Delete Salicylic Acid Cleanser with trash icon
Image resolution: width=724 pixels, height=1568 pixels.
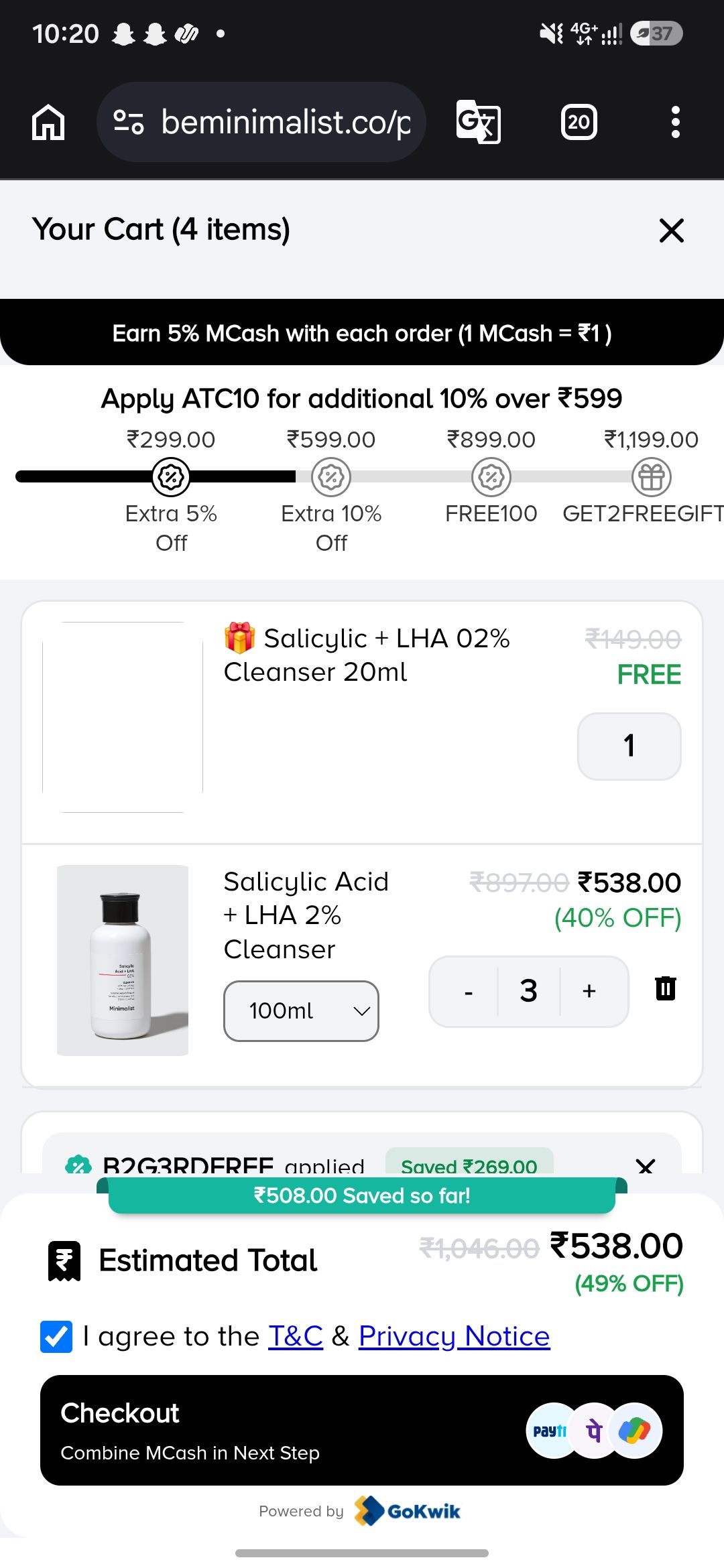(x=665, y=988)
